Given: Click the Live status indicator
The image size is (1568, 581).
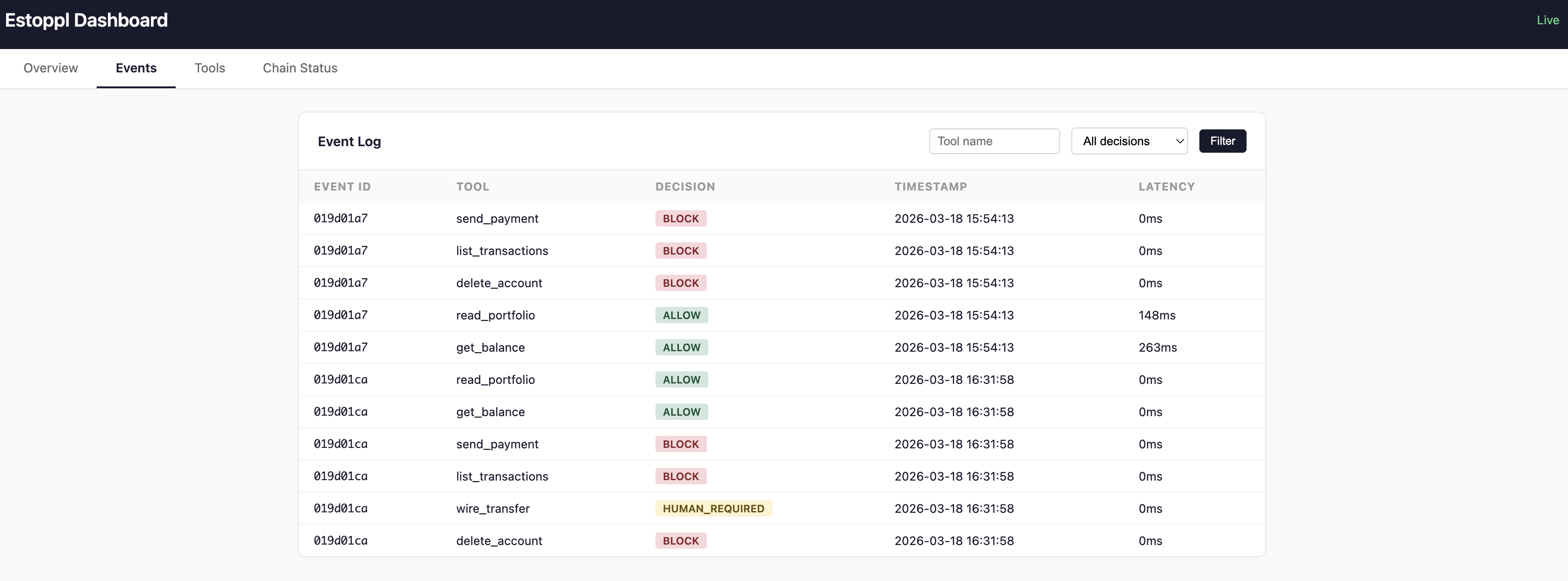Looking at the screenshot, I should click(x=1547, y=20).
